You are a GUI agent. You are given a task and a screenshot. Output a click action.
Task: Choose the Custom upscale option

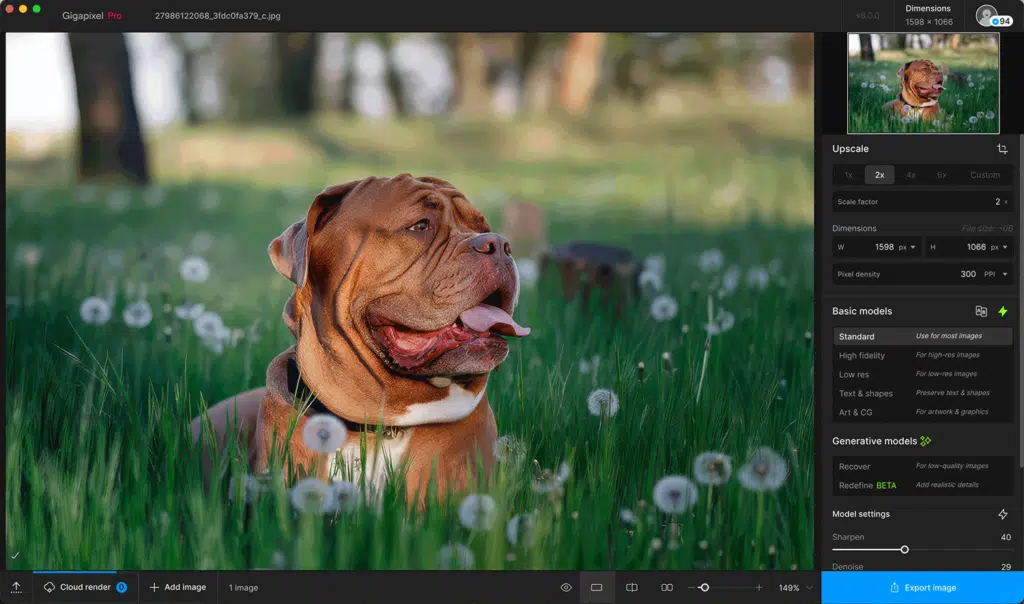tap(984, 175)
